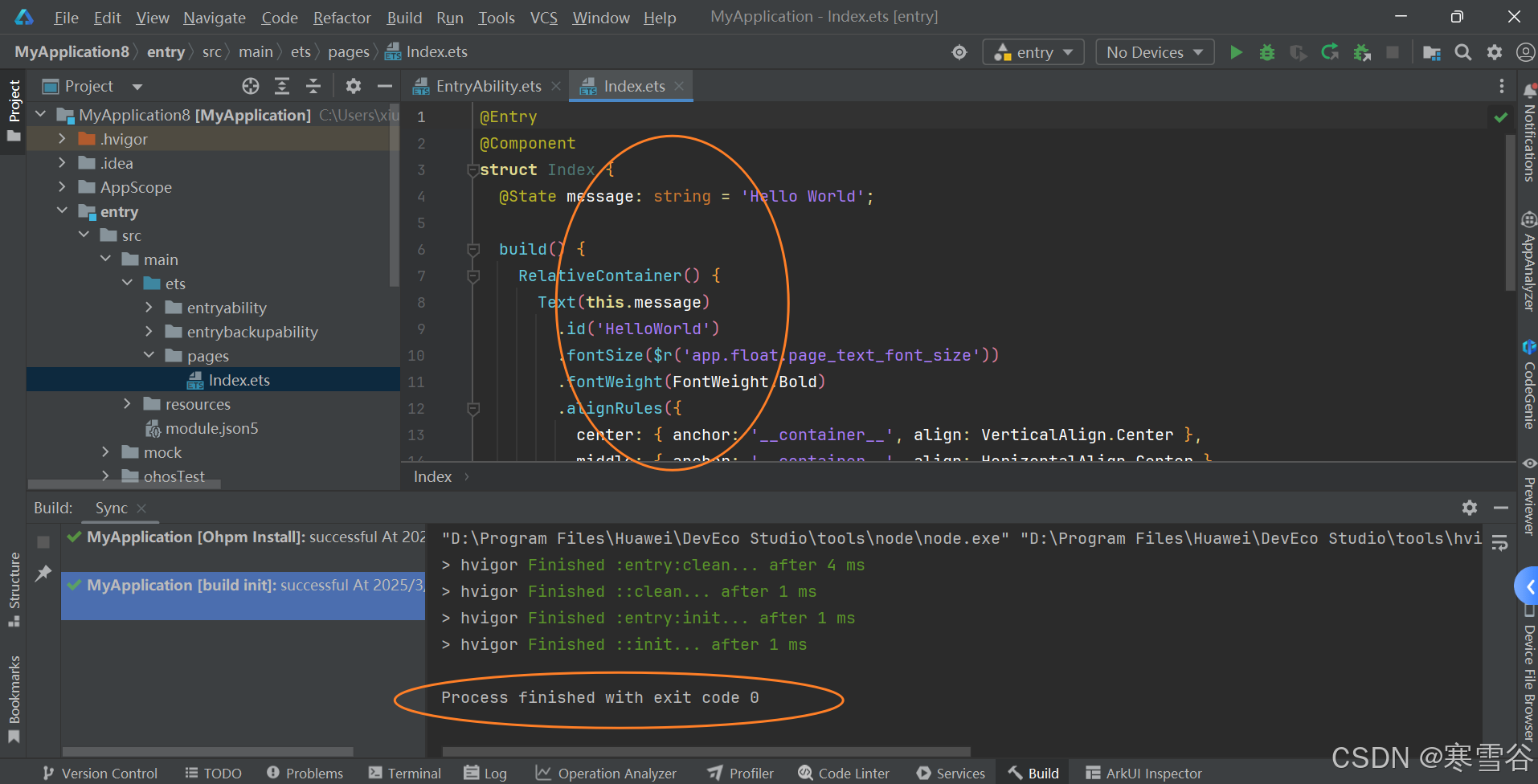This screenshot has height=784, width=1538.
Task: Open the entry run configuration dropdown
Action: click(1033, 52)
